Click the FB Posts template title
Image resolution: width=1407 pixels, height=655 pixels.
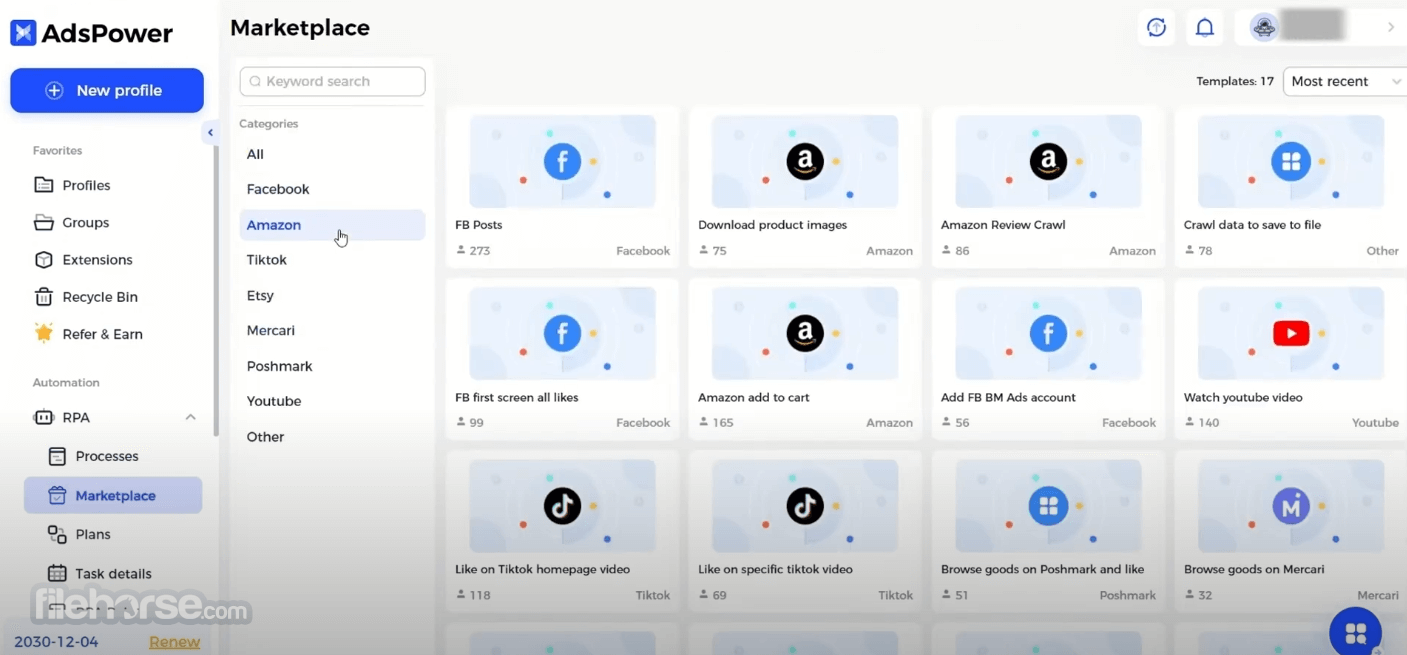(x=479, y=225)
